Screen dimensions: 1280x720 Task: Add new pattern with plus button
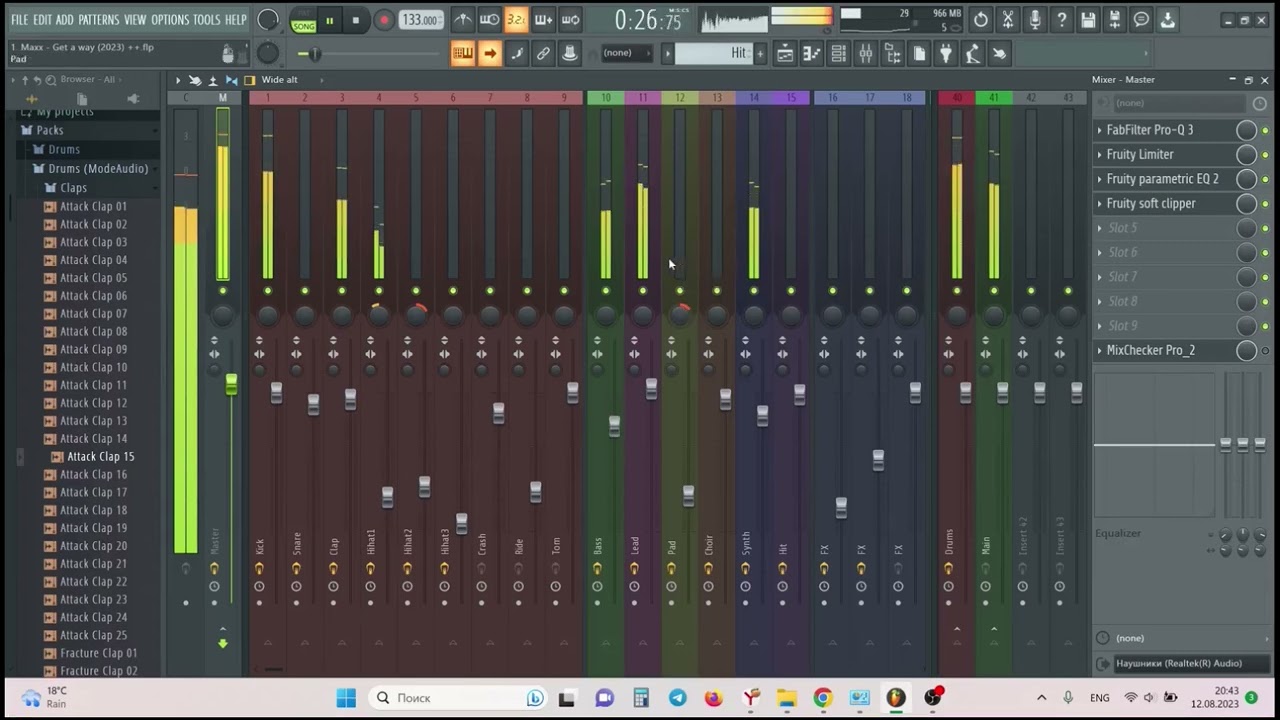760,54
